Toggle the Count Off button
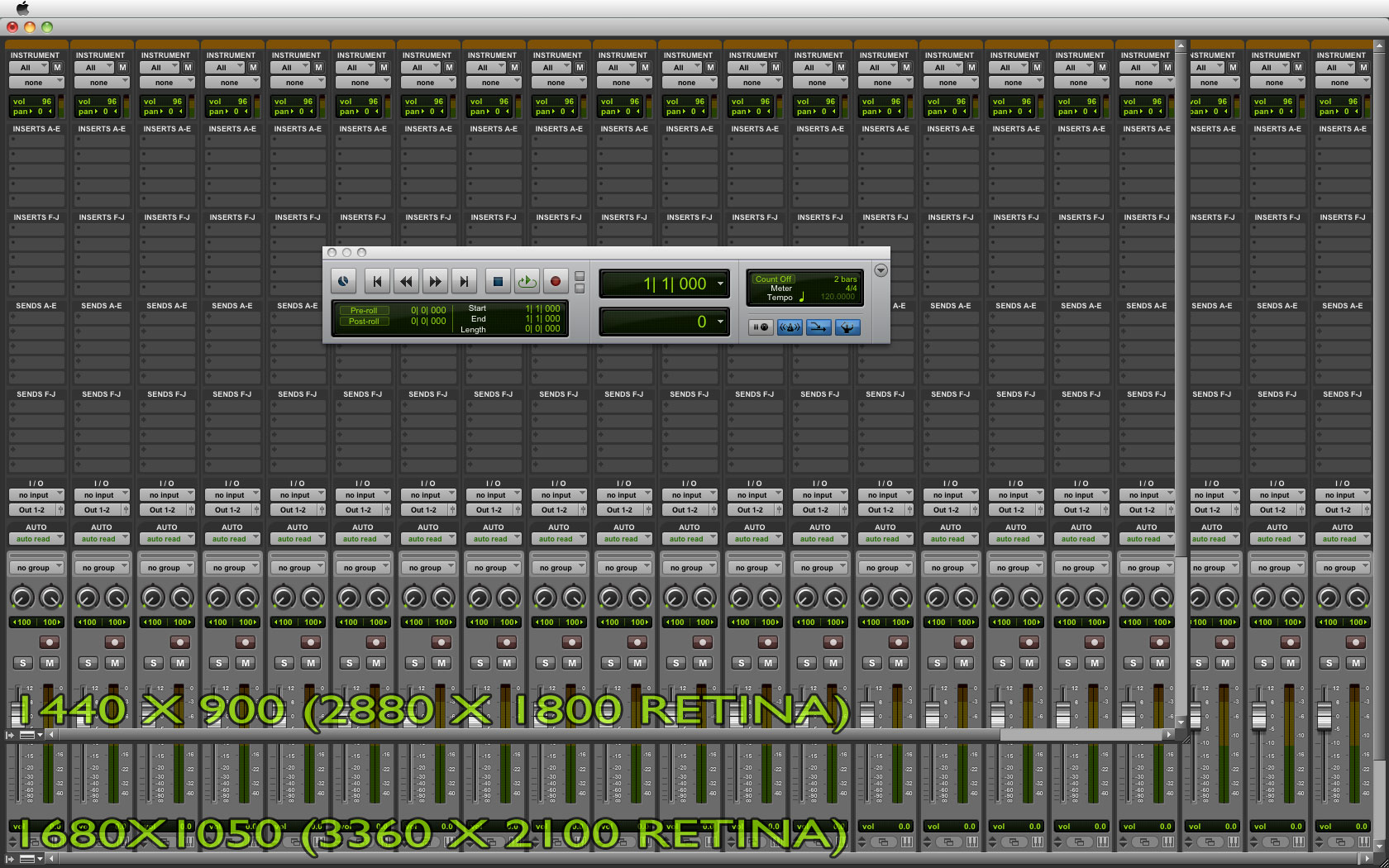Viewport: 1389px width, 868px height. point(773,279)
